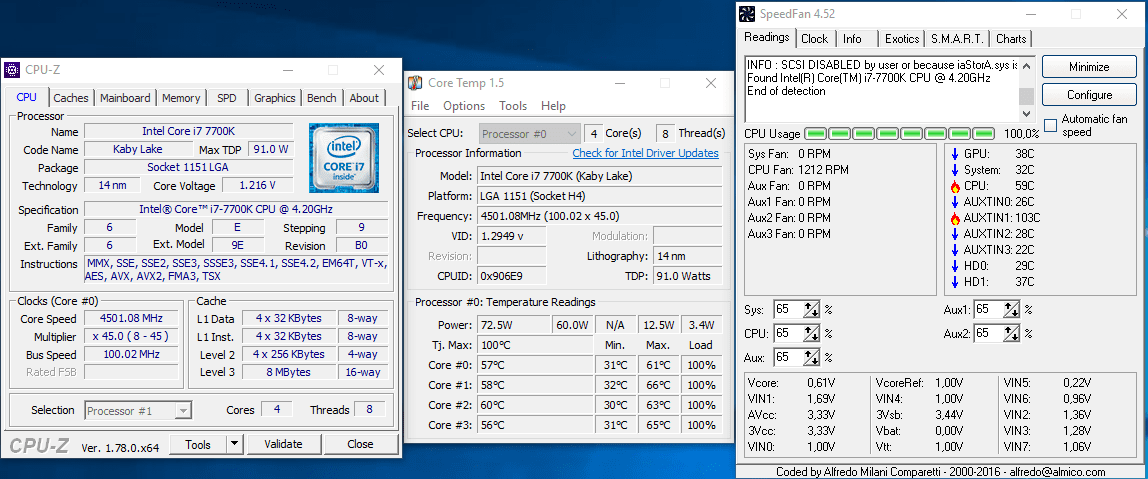The height and width of the screenshot is (479, 1148).
Task: Adjust the CPU fan speed stepper
Action: pos(811,333)
